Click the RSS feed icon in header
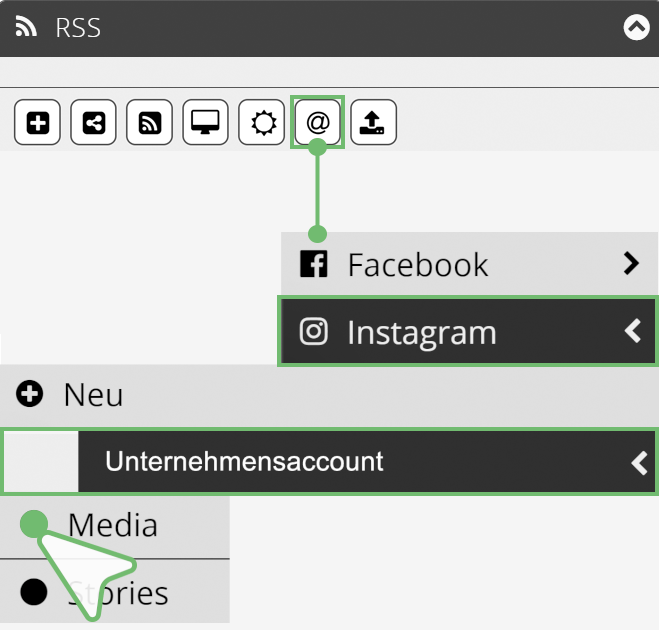 pyautogui.click(x=27, y=27)
